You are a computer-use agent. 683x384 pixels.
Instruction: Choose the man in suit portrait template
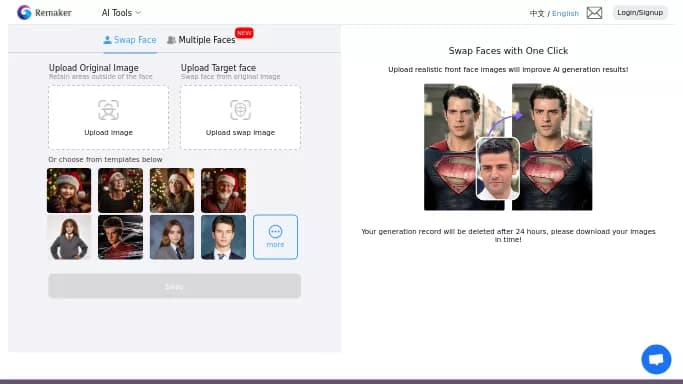(x=223, y=237)
